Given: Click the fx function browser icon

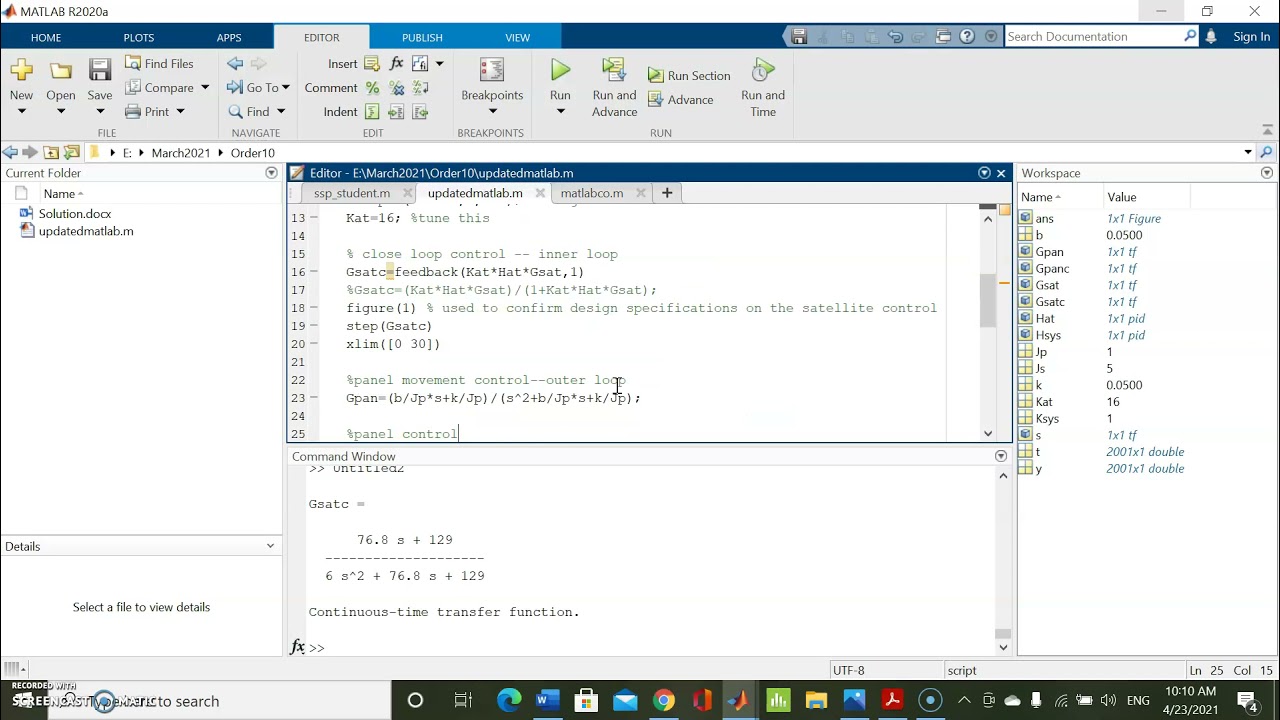Looking at the screenshot, I should 297,647.
